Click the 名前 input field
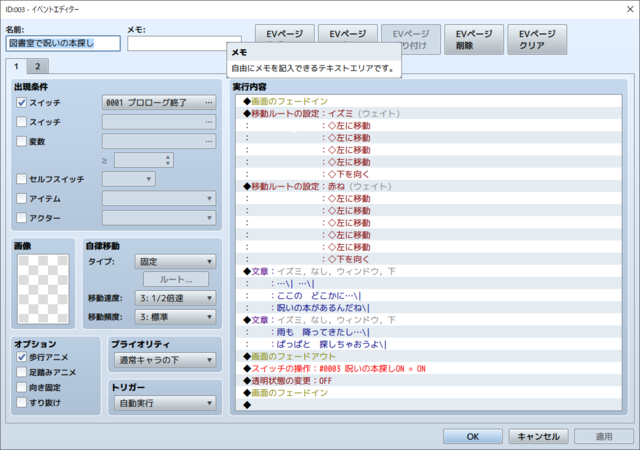The width and height of the screenshot is (640, 450). tap(63, 43)
